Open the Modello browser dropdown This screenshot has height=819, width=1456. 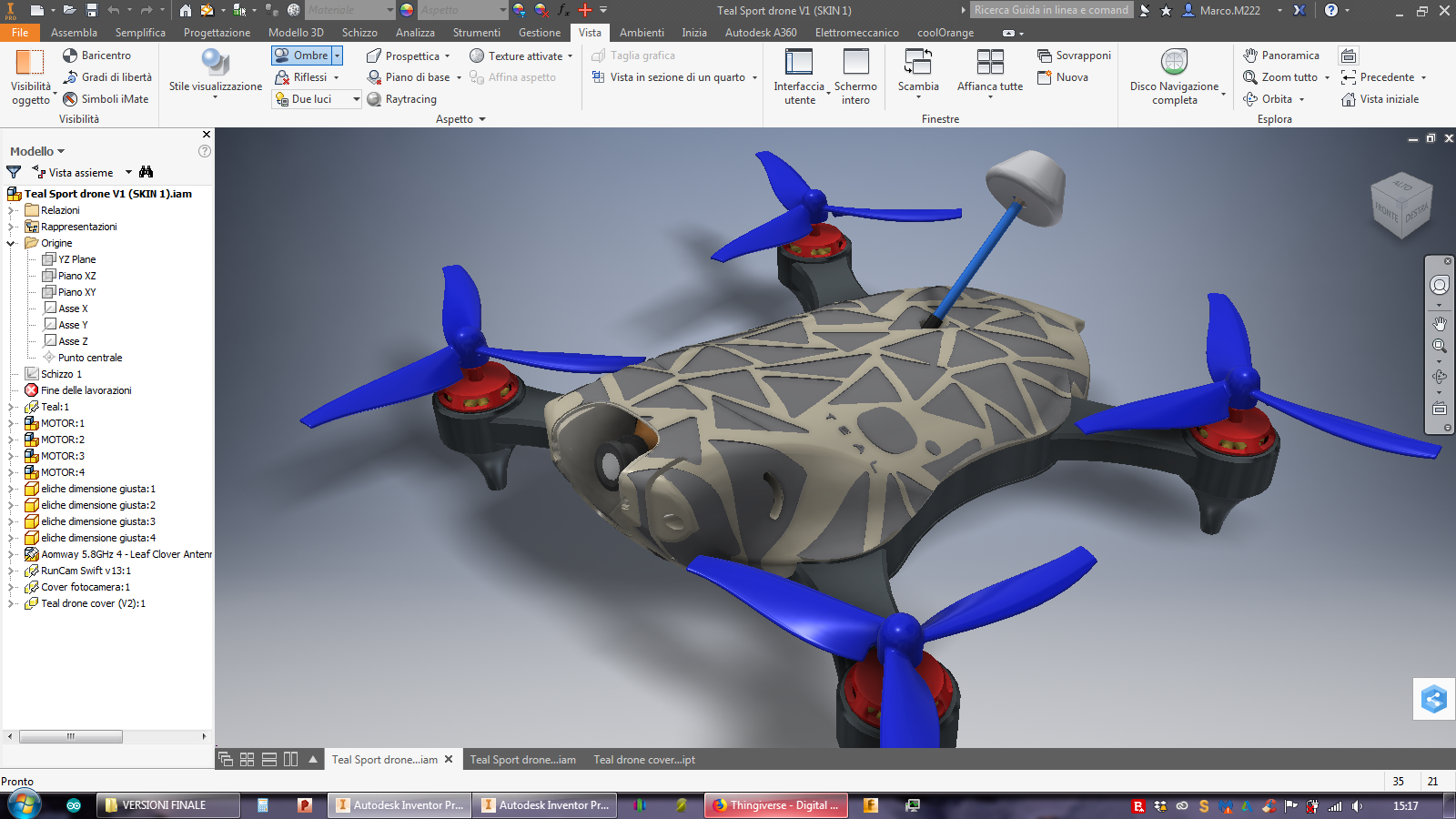(37, 151)
